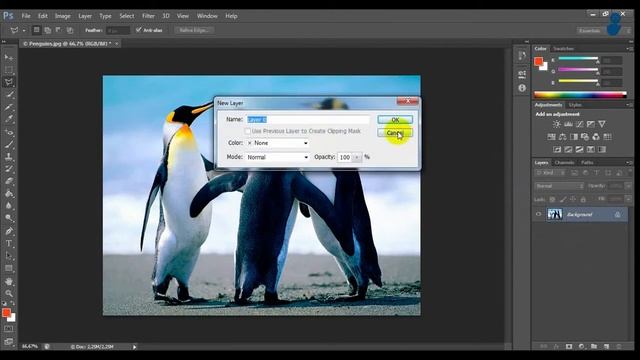Toggle Lock position icon
The image size is (640, 360).
tap(573, 199)
